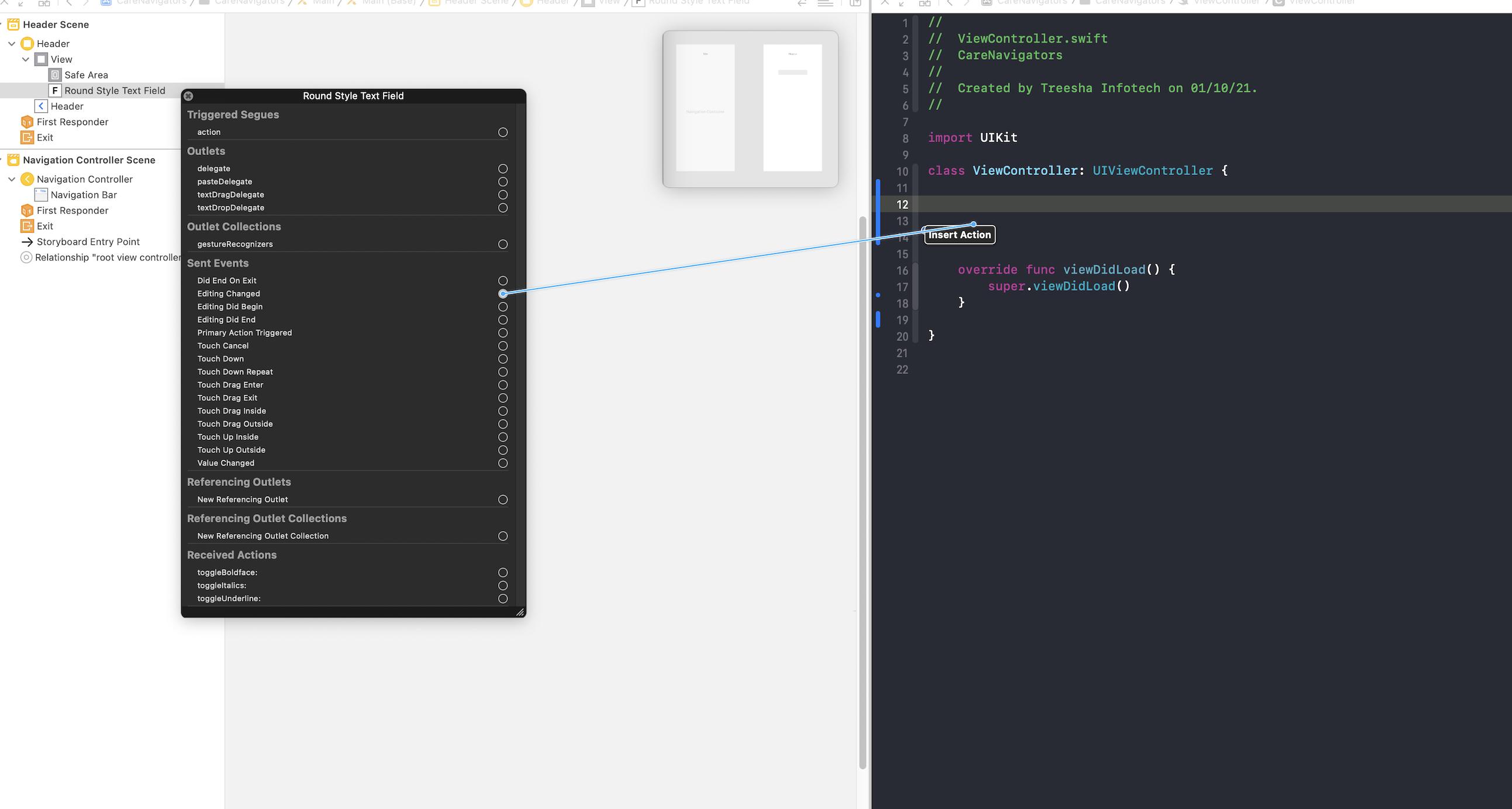Click the Editing Did Begin circle
Image resolution: width=1512 pixels, height=809 pixels.
coord(503,307)
